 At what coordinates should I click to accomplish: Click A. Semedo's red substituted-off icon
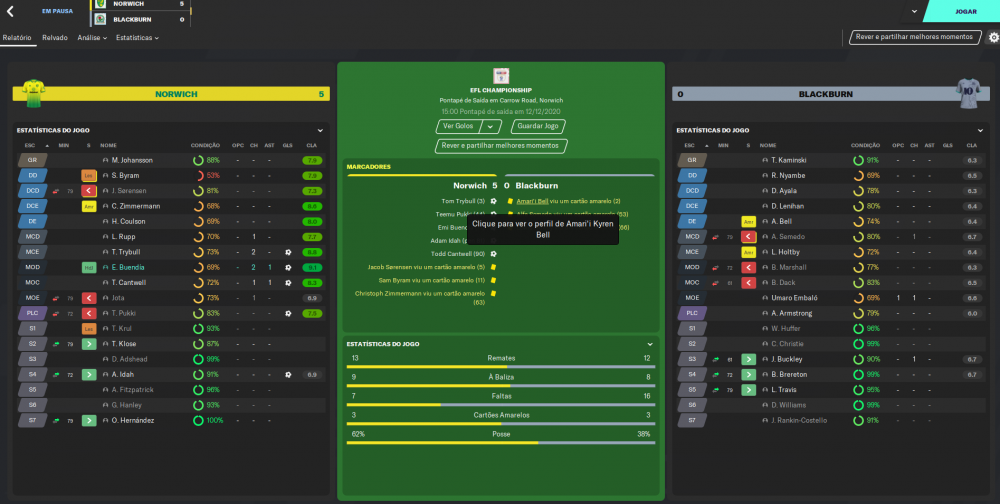click(748, 237)
